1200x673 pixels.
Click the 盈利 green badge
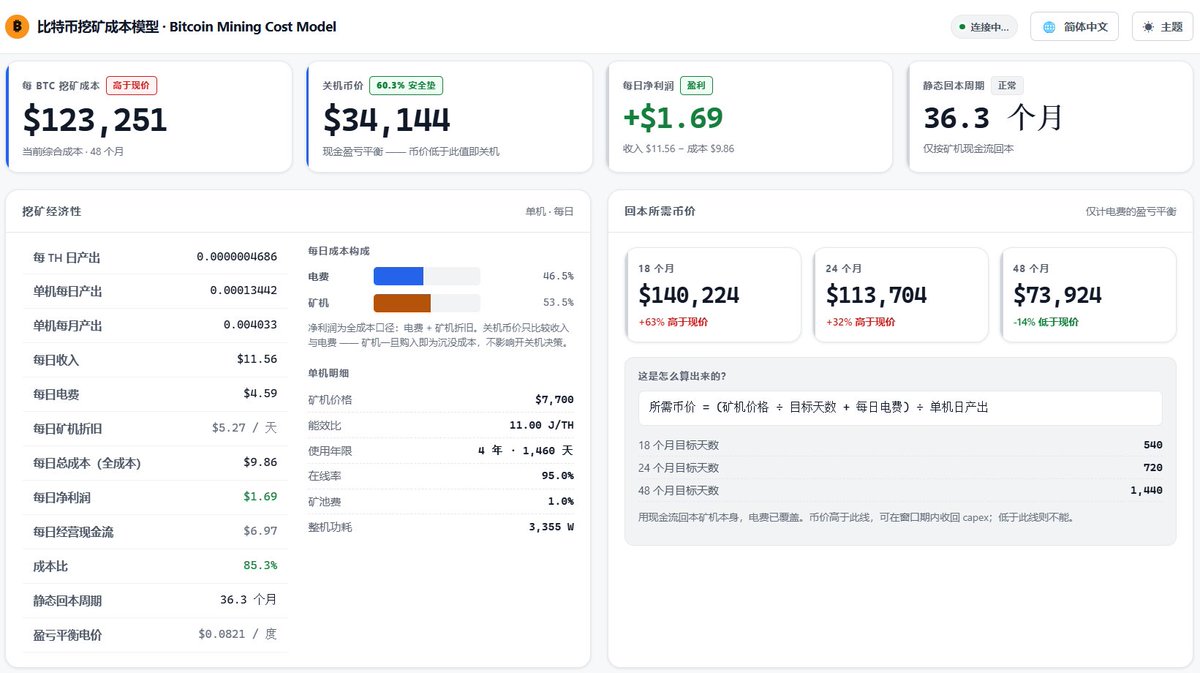(x=696, y=86)
